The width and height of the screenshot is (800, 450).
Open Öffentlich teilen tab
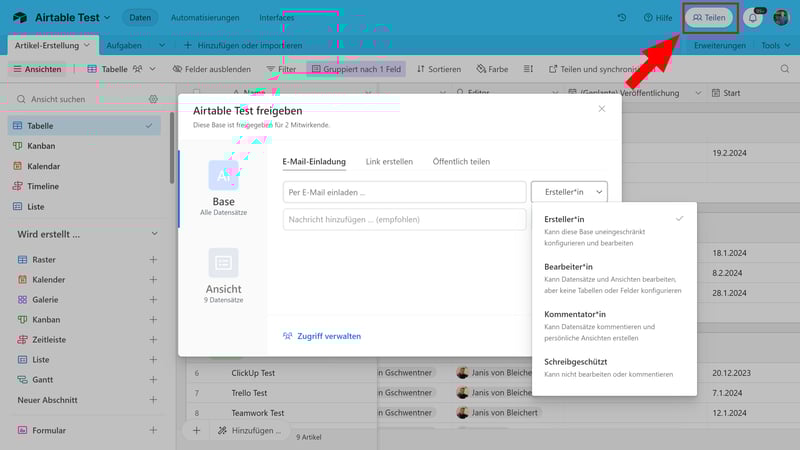[461, 161]
